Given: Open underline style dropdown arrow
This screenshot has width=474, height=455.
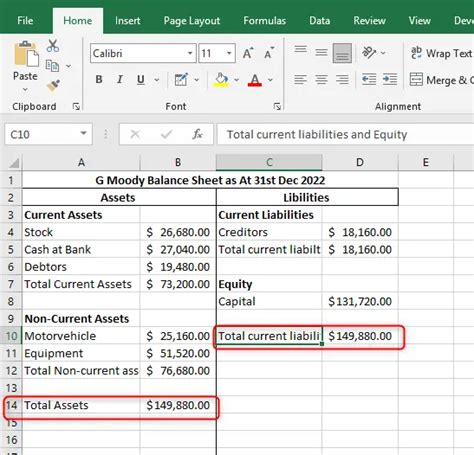Looking at the screenshot, I should [156, 80].
